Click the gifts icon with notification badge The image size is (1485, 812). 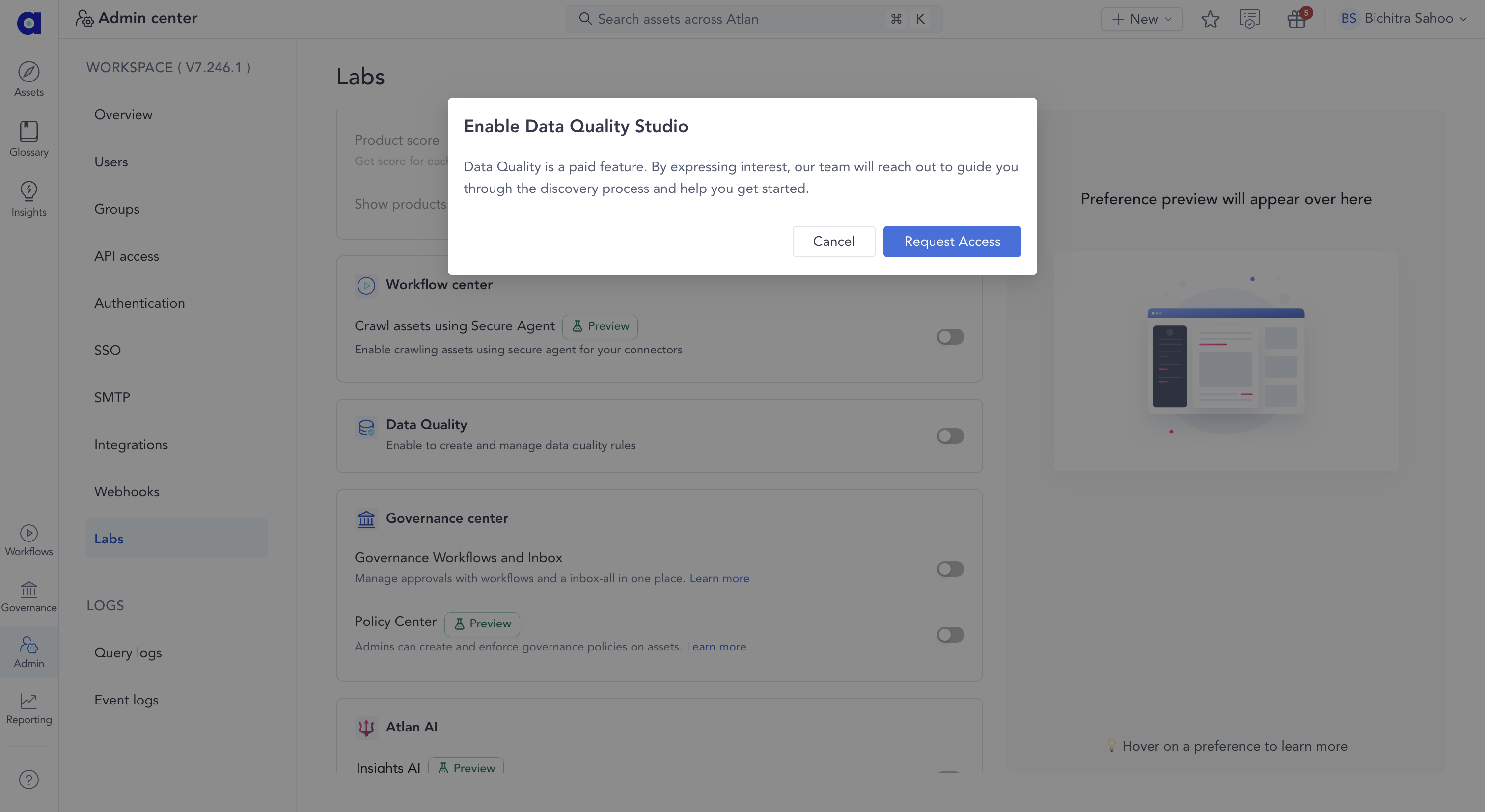tap(1296, 19)
